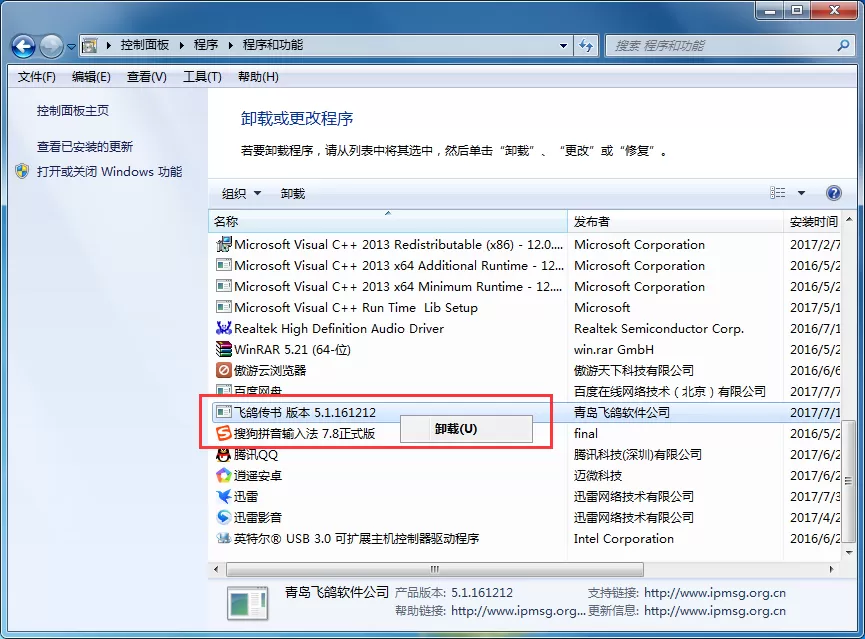The height and width of the screenshot is (639, 865).
Task: Select the 迅雷影音 icon
Action: (x=223, y=517)
